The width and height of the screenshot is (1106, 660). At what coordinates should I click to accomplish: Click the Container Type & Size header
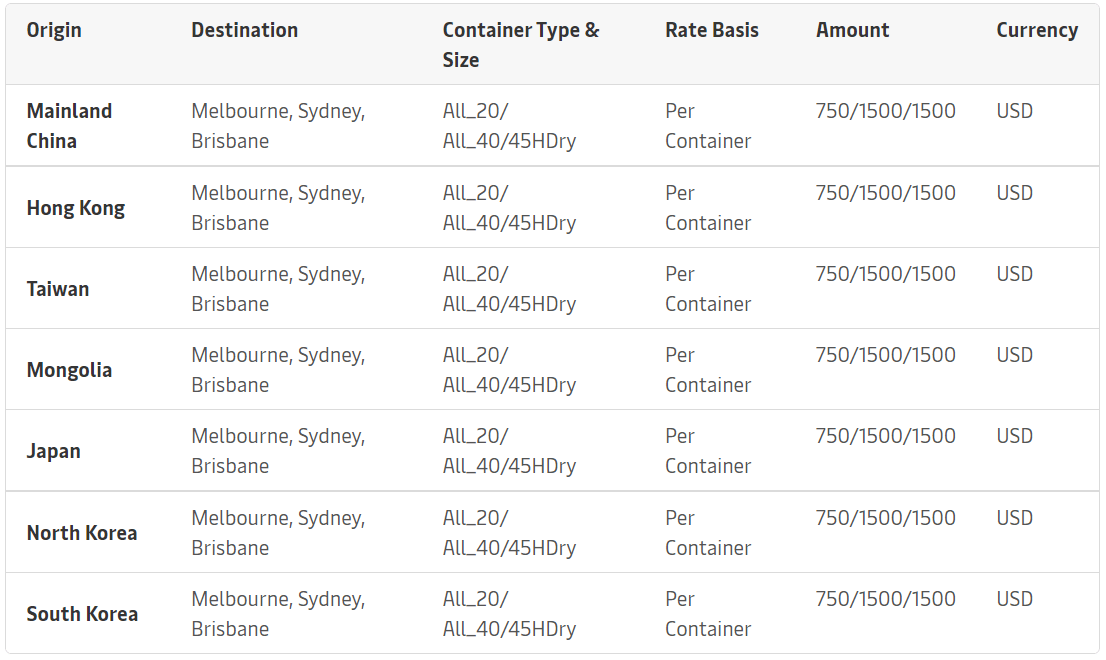tap(521, 45)
